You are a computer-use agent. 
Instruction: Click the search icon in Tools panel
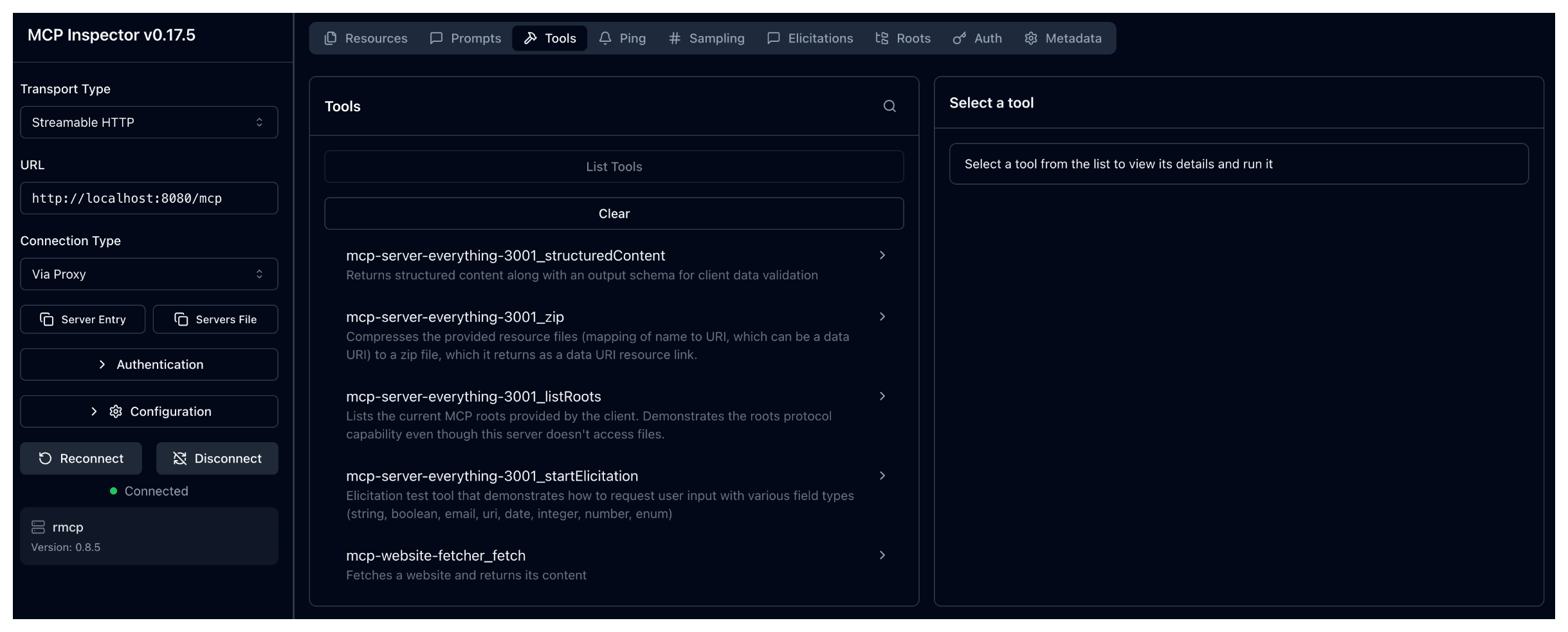pyautogui.click(x=889, y=106)
